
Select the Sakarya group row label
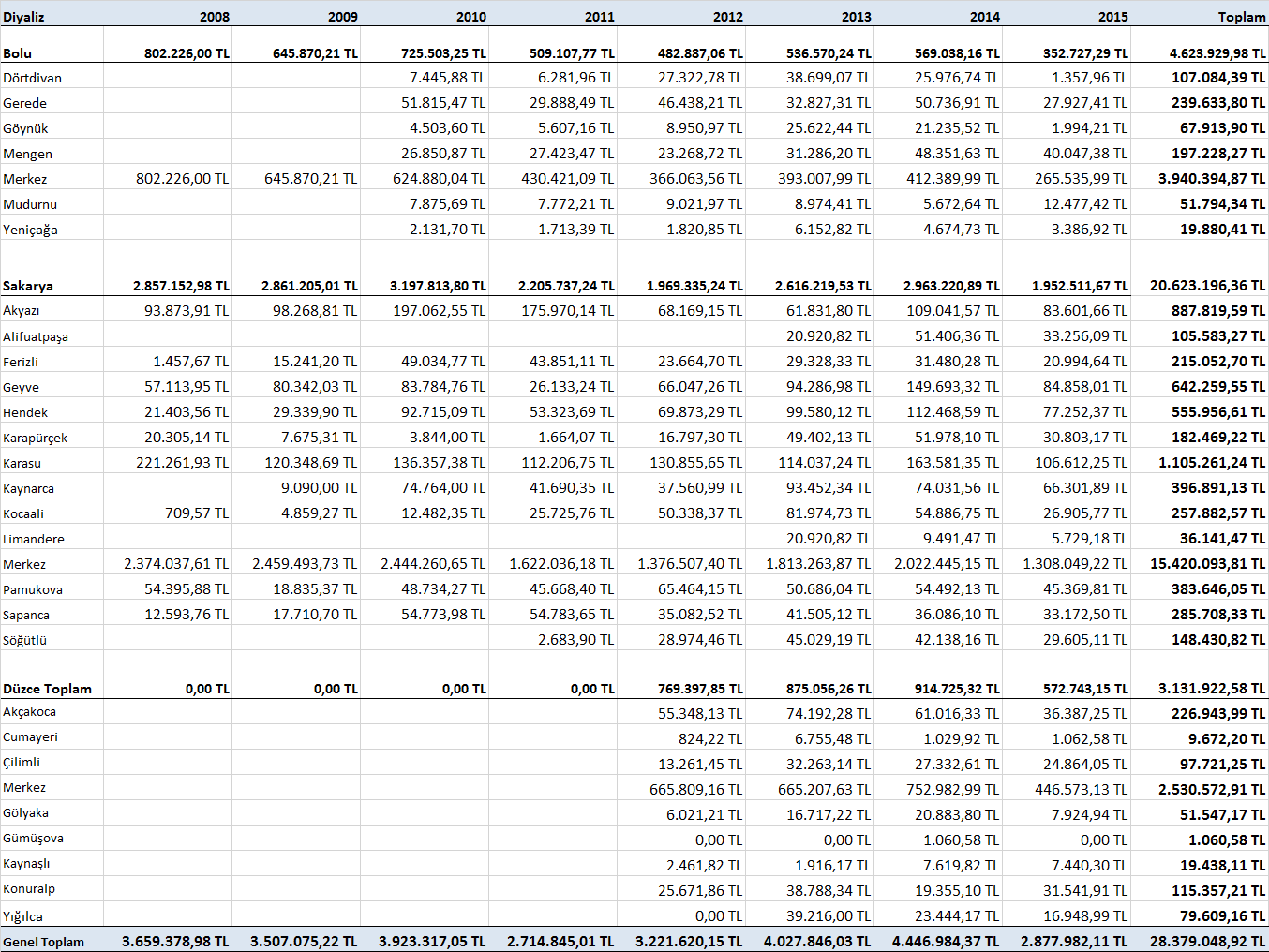(27, 286)
